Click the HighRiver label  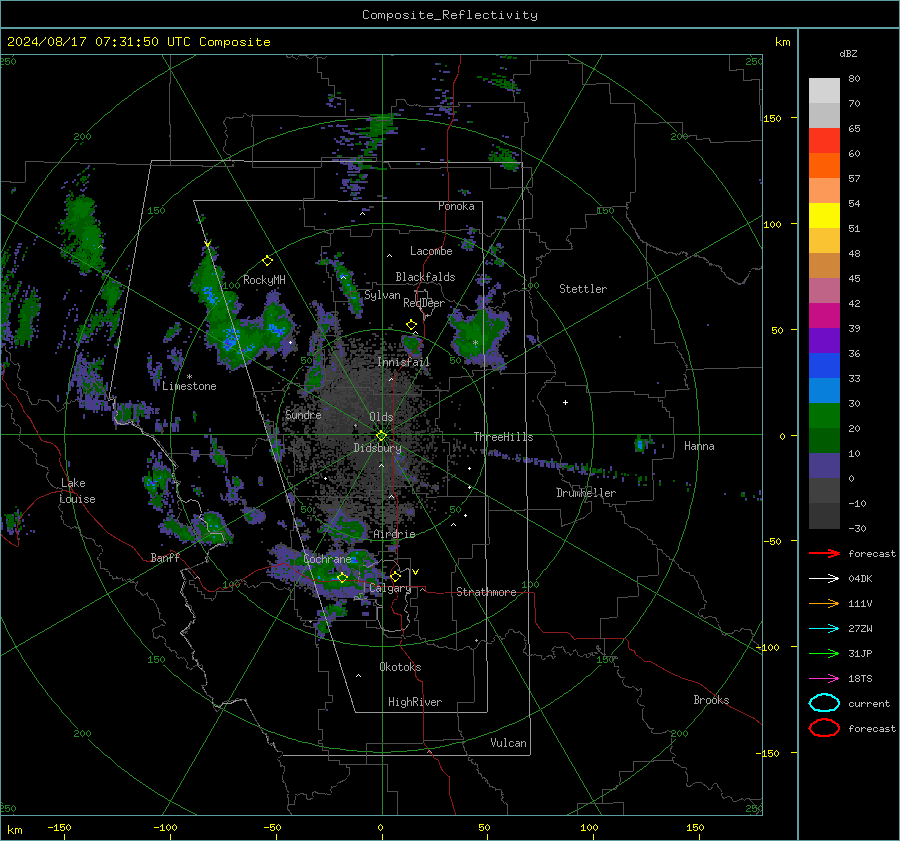click(x=415, y=702)
